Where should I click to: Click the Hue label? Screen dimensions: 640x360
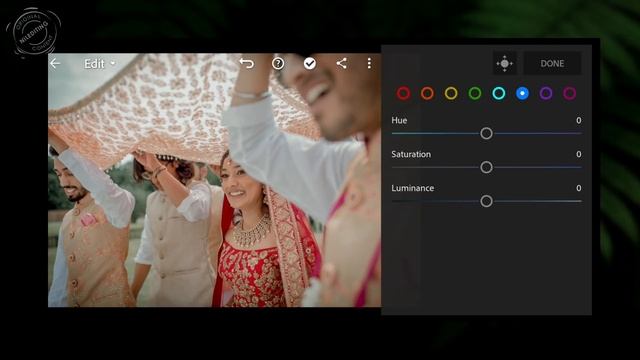[399, 120]
